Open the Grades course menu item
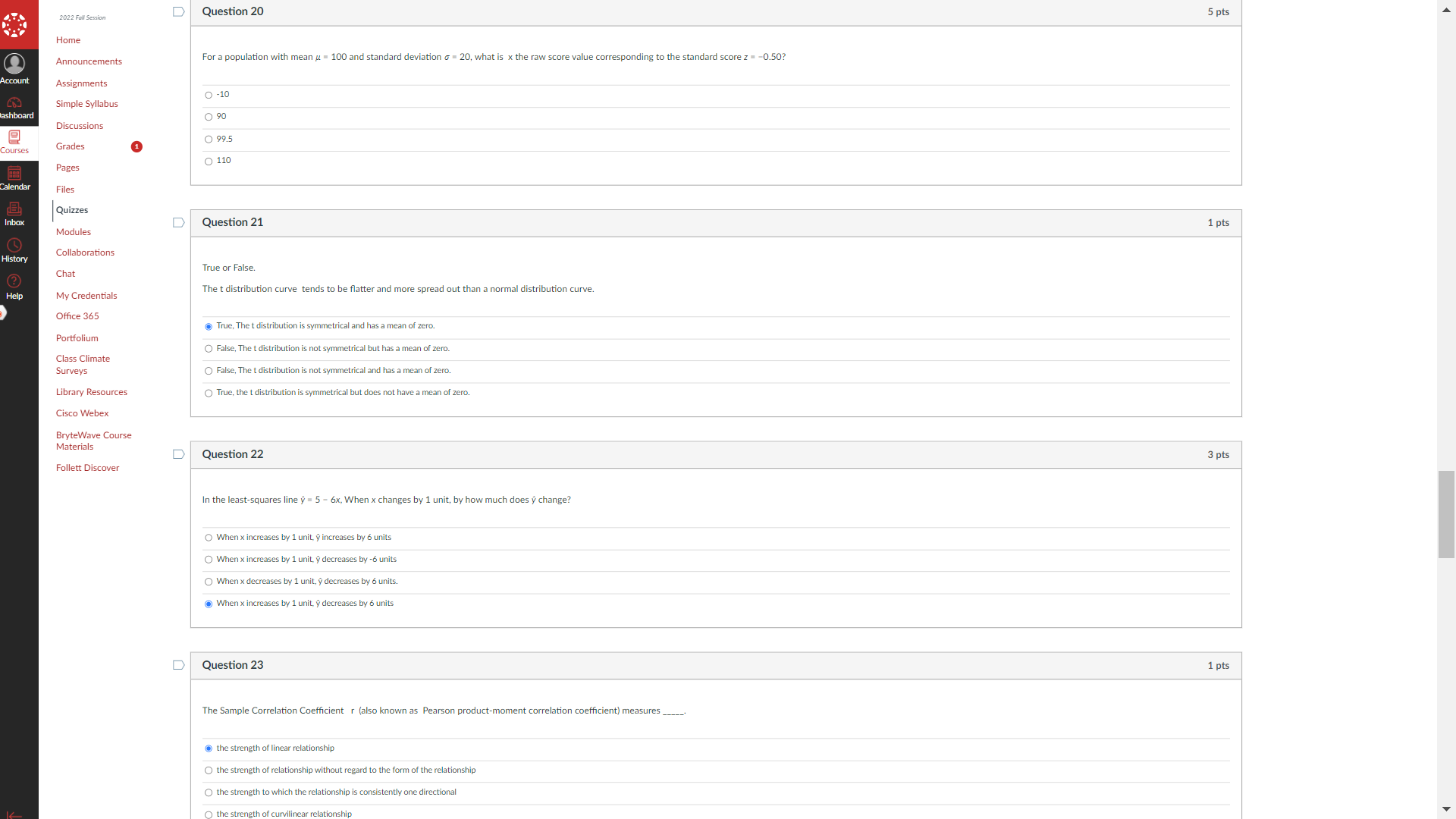Viewport: 1456px width, 819px height. (70, 146)
